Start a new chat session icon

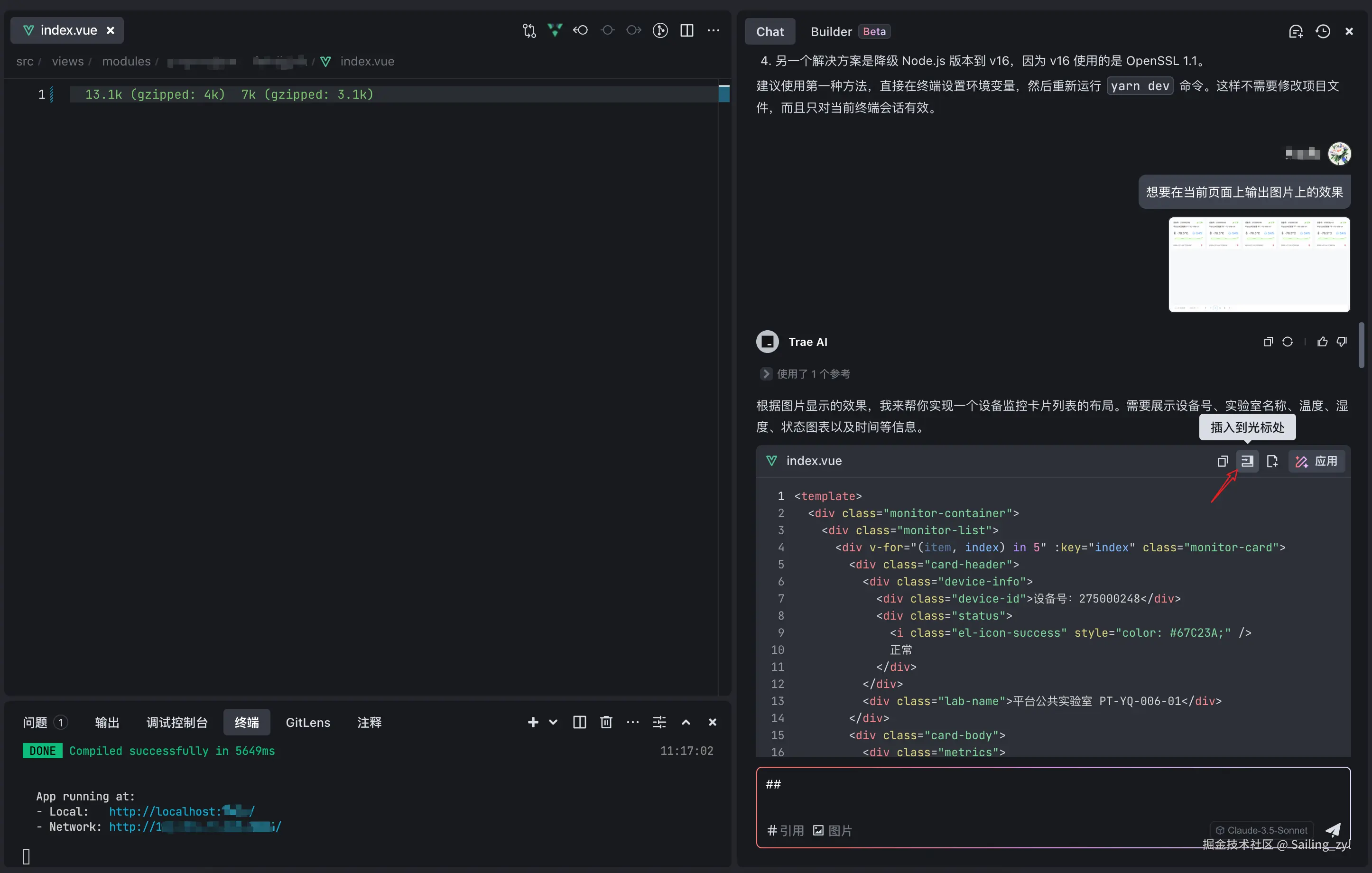click(x=1296, y=31)
